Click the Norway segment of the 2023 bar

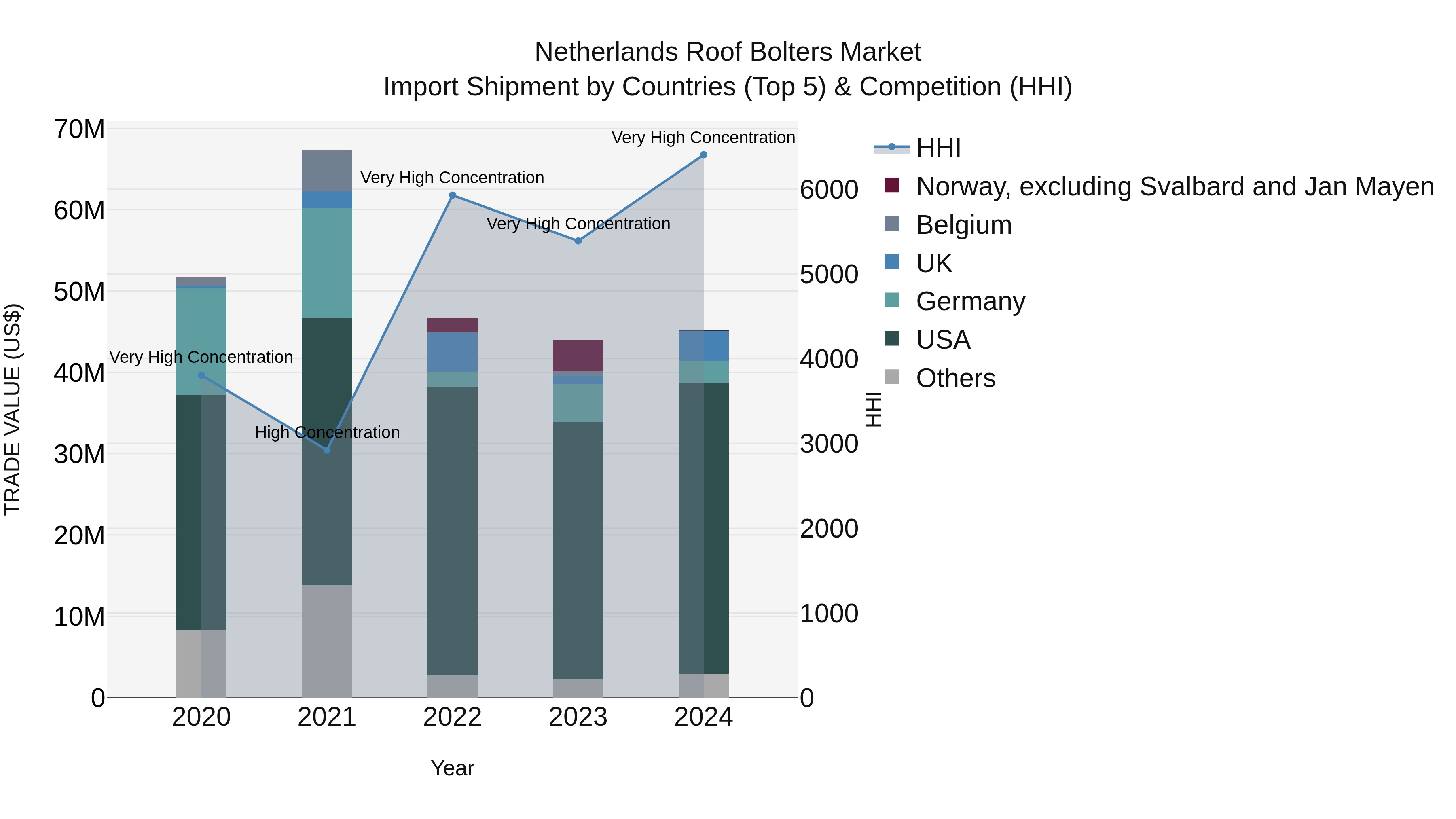click(x=578, y=356)
